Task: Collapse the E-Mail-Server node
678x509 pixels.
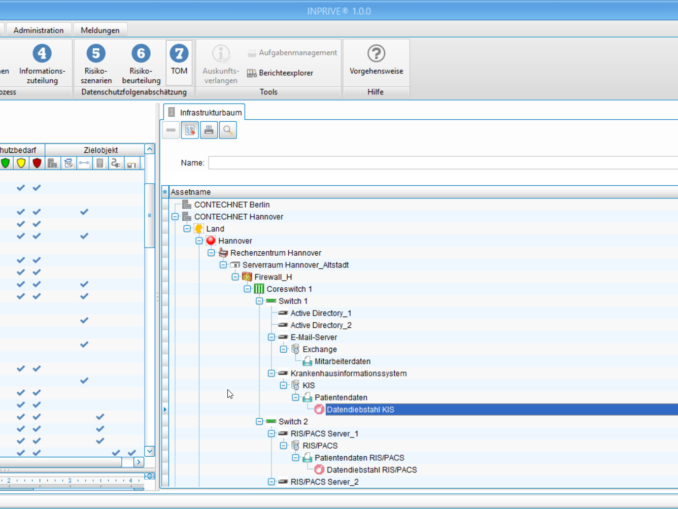Action: click(x=272, y=337)
